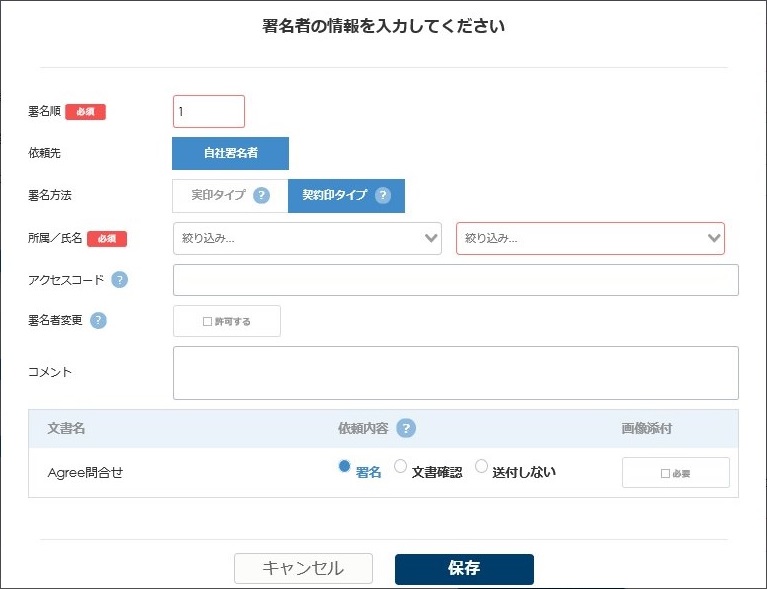Focus the 署名順 number field

click(x=209, y=112)
